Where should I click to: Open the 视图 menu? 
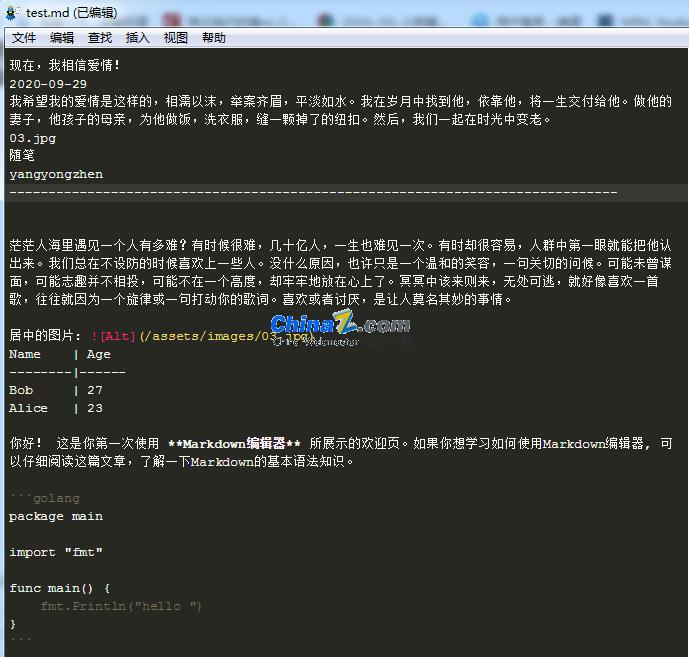click(176, 38)
